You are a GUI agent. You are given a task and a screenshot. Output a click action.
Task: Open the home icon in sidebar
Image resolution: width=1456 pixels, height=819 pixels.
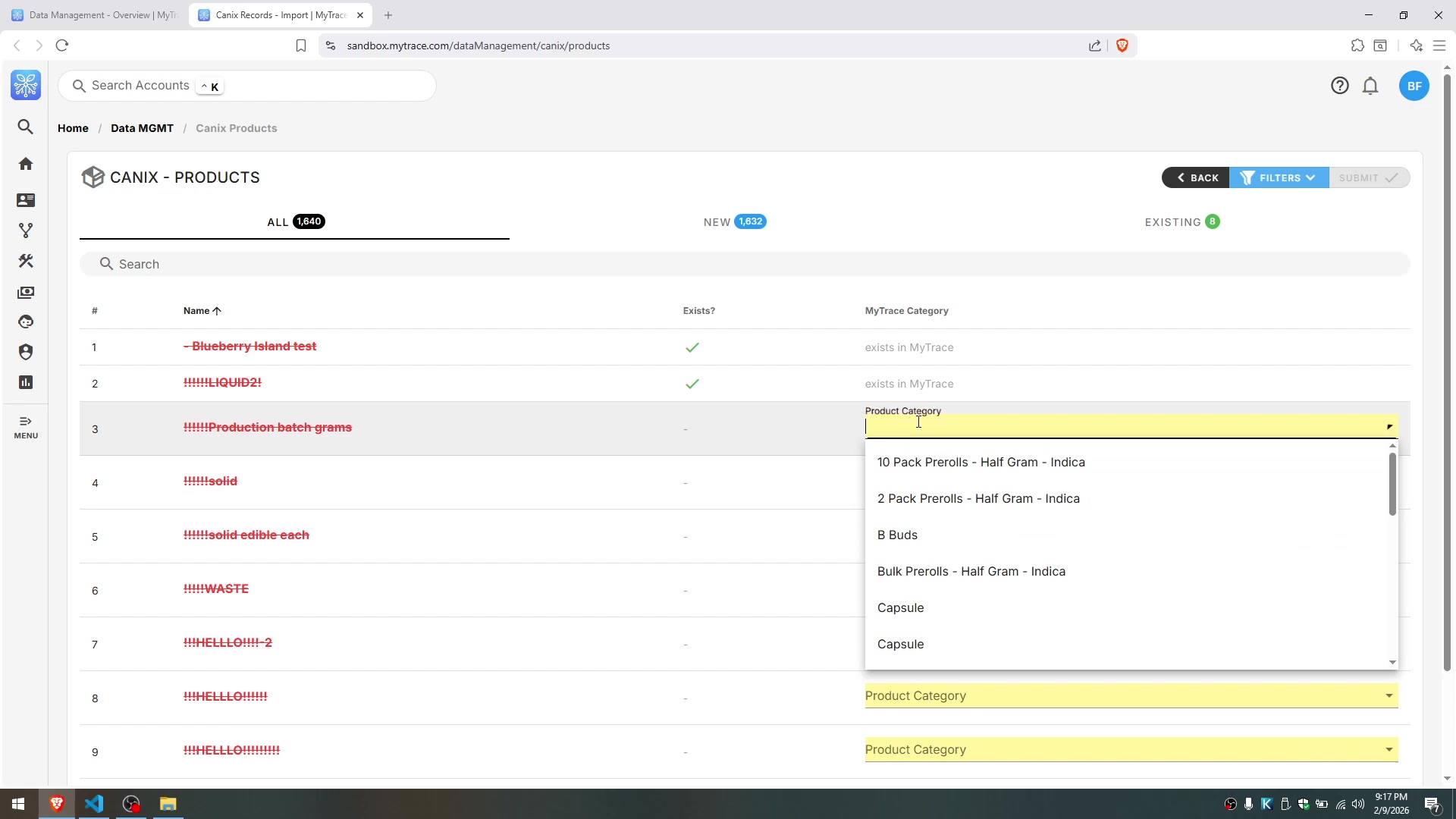[x=26, y=164]
